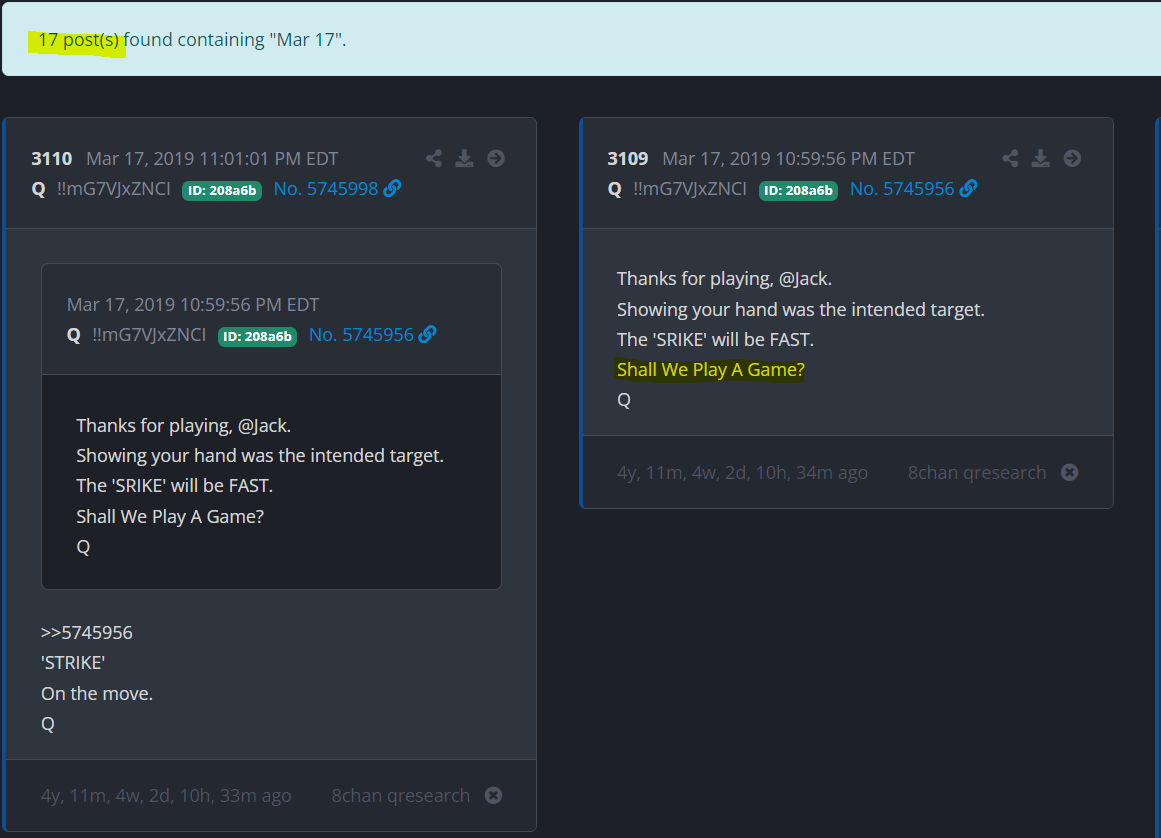This screenshot has width=1161, height=838.
Task: Click post 3109's header timestamp Mar 17, 2019 10:59:56 PM EDT
Action: (788, 158)
